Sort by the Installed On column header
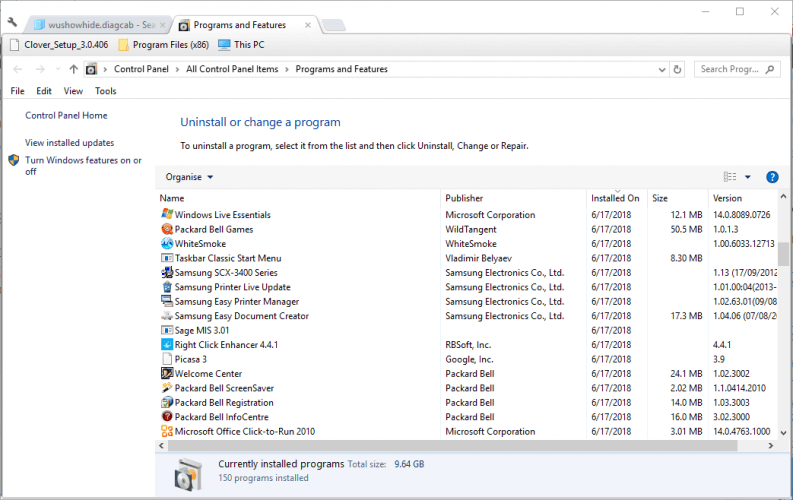The height and width of the screenshot is (500, 793). [x=617, y=198]
